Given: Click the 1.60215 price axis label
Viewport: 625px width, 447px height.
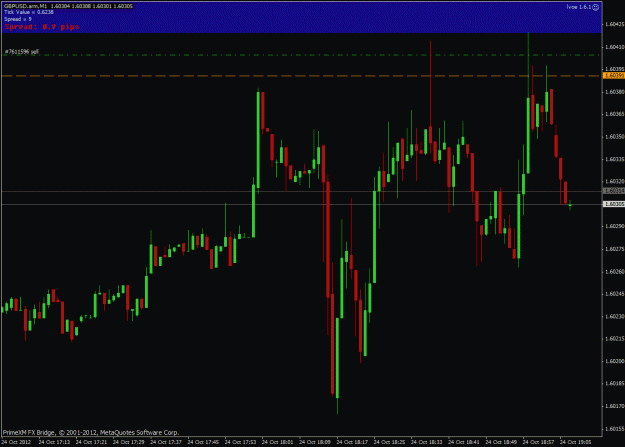Looking at the screenshot, I should point(615,339).
